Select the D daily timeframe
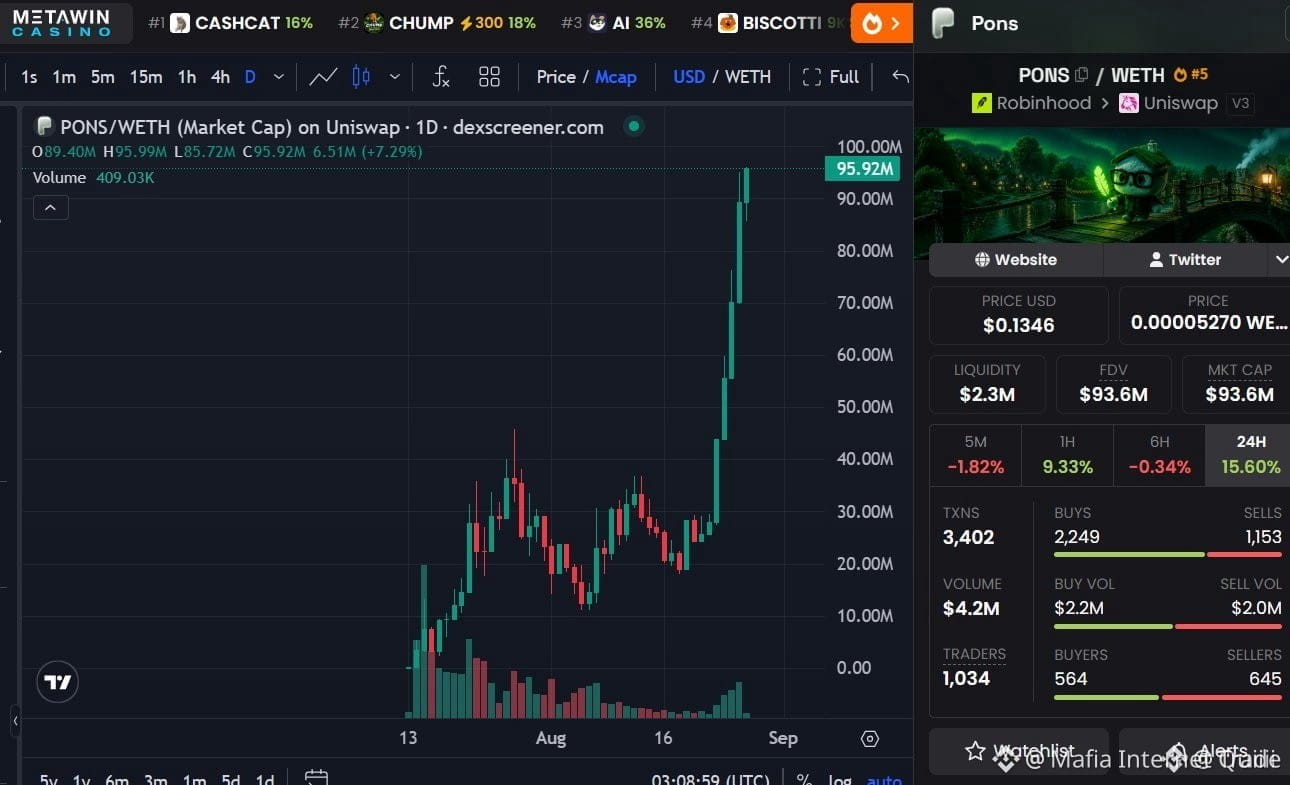This screenshot has height=785, width=1290. pyautogui.click(x=250, y=77)
